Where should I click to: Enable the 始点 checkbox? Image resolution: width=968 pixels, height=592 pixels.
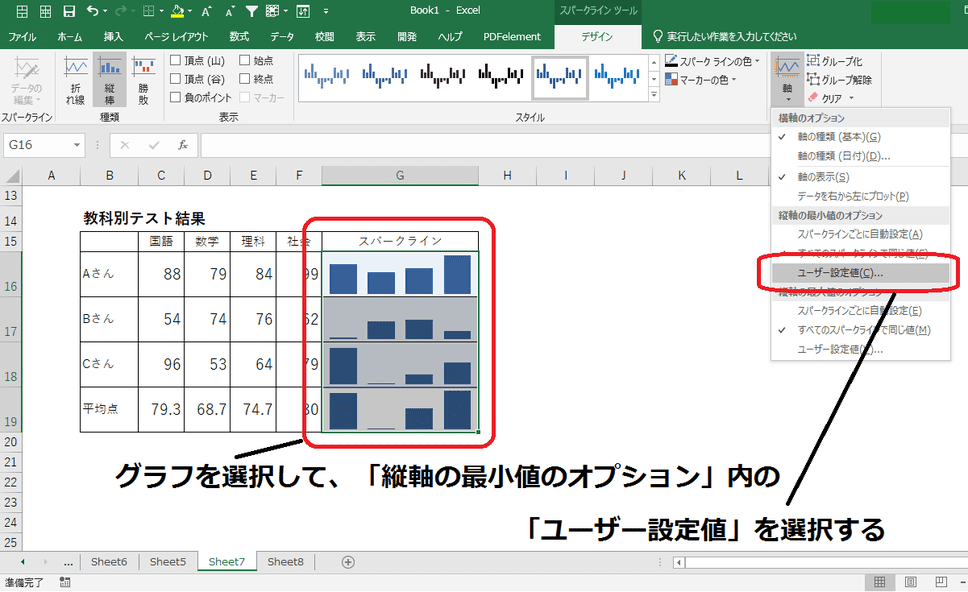pyautogui.click(x=243, y=60)
